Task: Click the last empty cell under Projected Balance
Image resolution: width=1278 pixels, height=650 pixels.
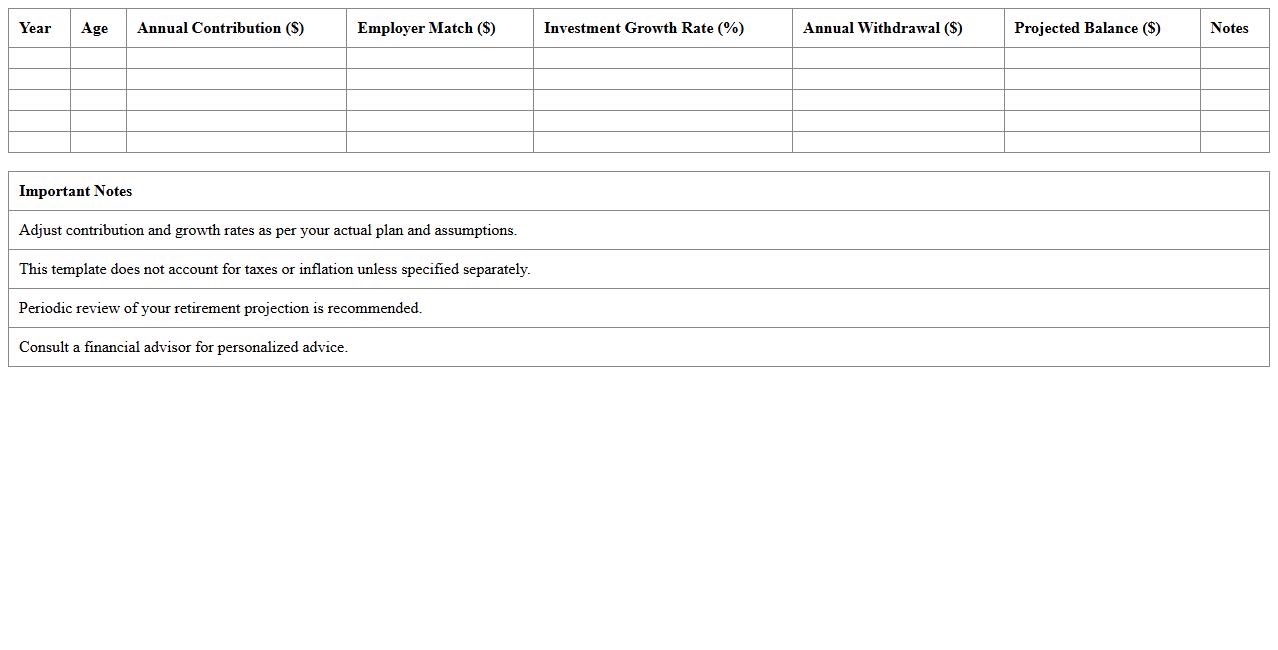Action: (x=1102, y=142)
